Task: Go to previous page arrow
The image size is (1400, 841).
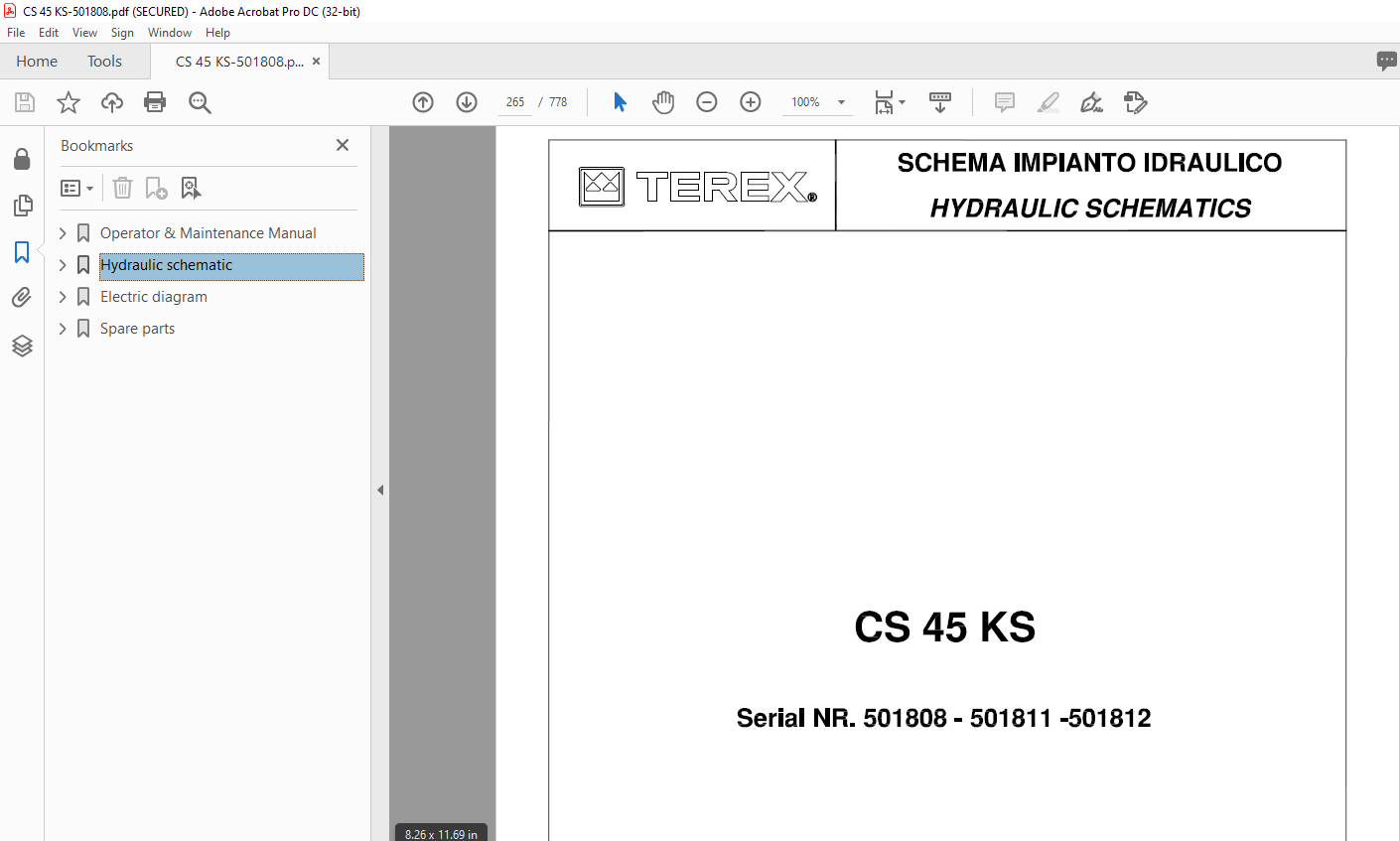Action: point(423,102)
